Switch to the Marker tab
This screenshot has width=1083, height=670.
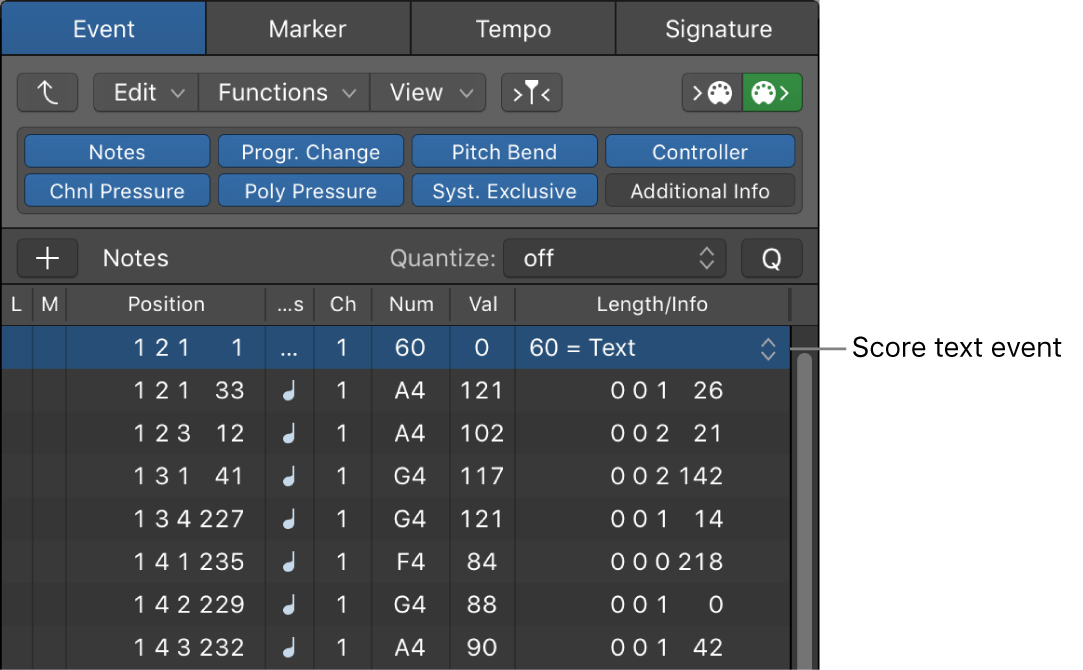pos(306,28)
